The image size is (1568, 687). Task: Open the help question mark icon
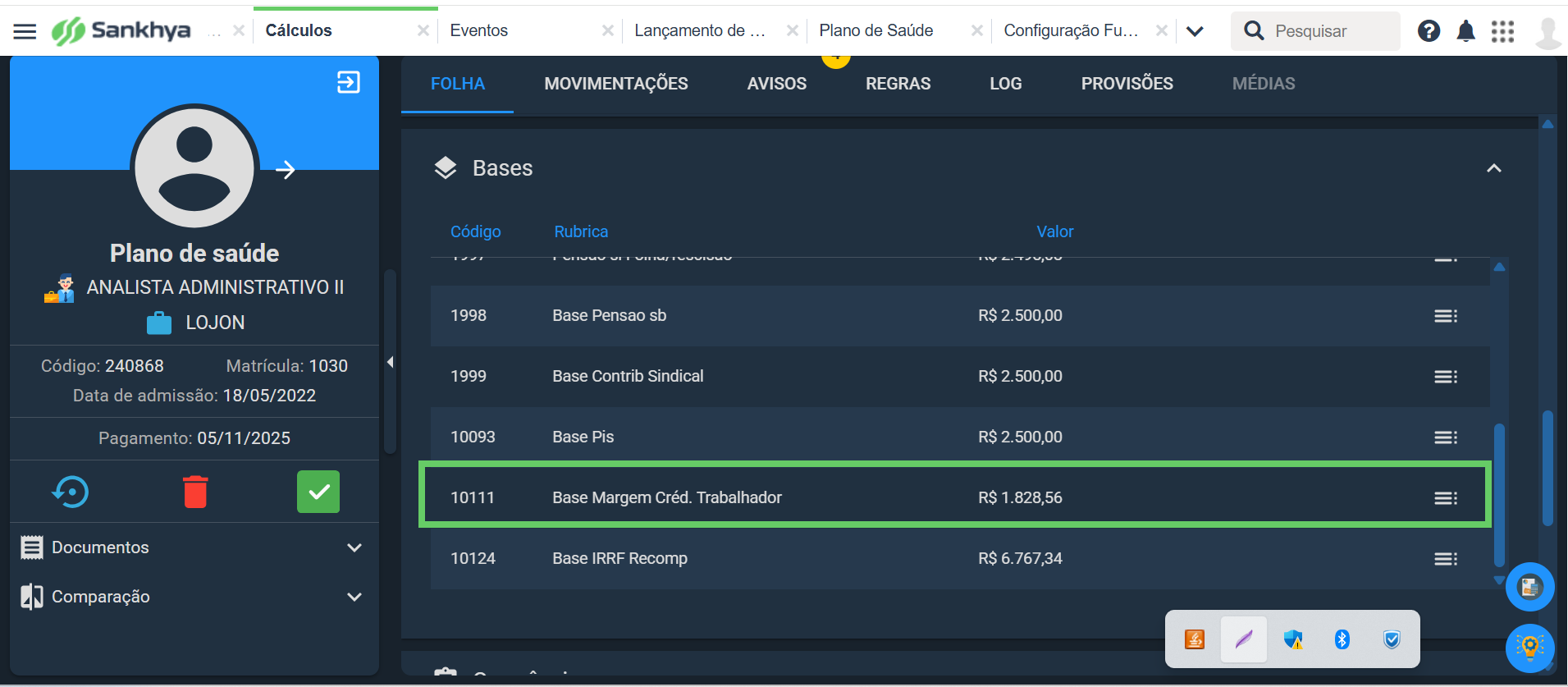(1429, 31)
